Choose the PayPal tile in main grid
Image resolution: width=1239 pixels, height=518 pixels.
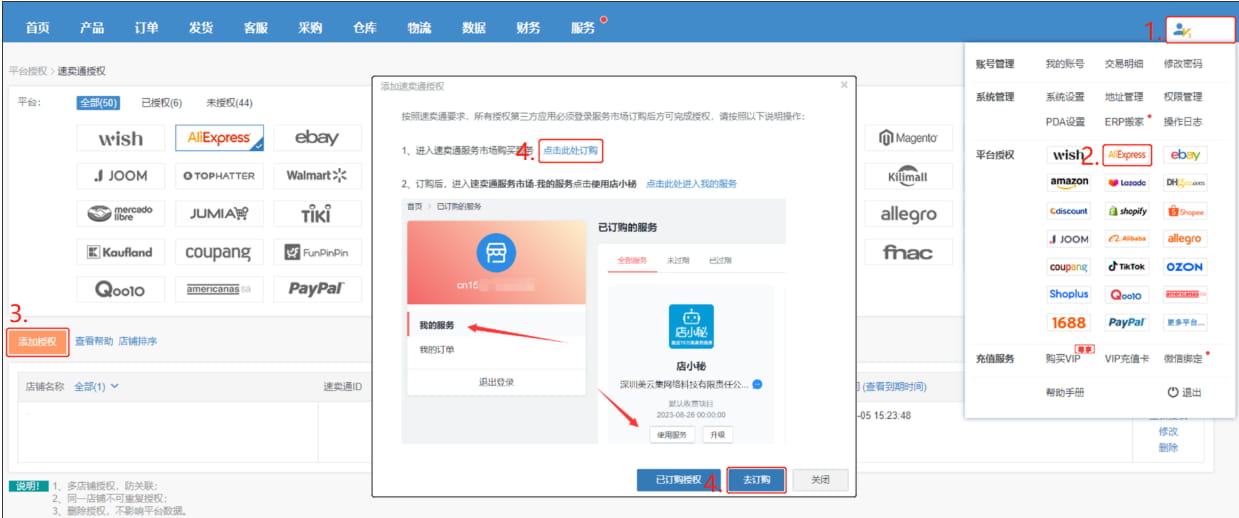coord(317,289)
